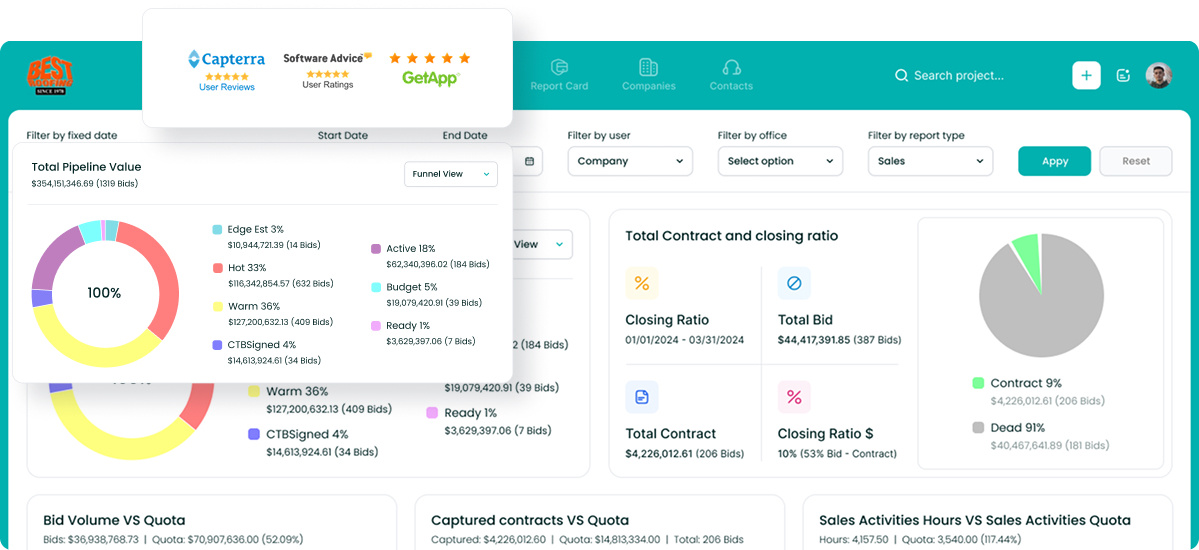Click the Contract 9% green legend swatch

[x=978, y=383]
